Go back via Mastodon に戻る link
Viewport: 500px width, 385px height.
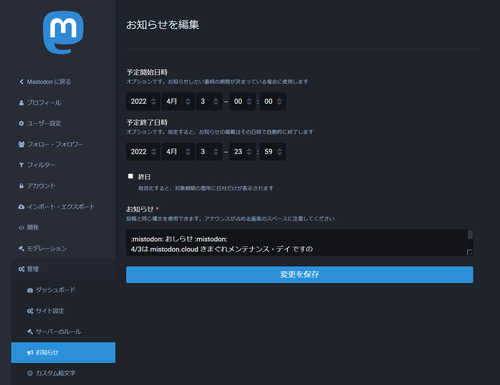[x=63, y=82]
